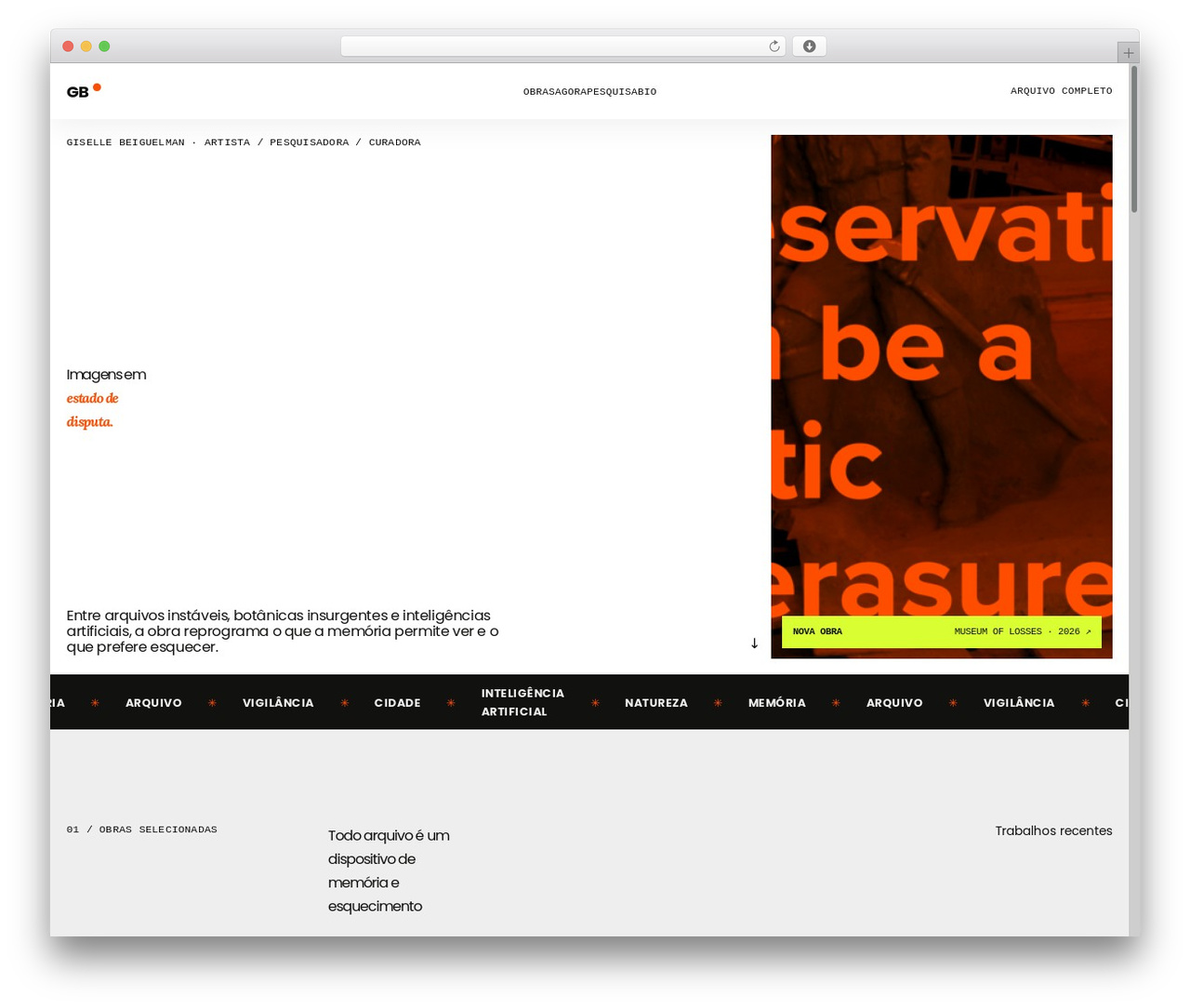Click the browser address bar

point(563,46)
